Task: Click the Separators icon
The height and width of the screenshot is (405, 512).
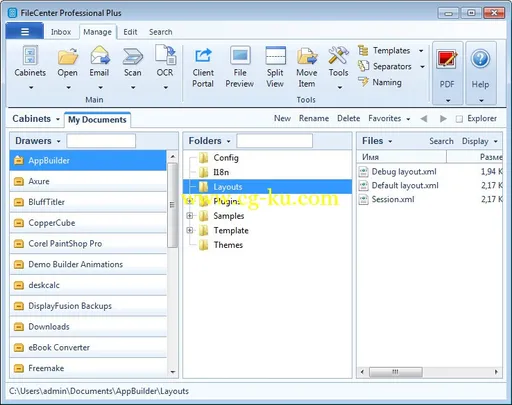Action: pos(363,66)
